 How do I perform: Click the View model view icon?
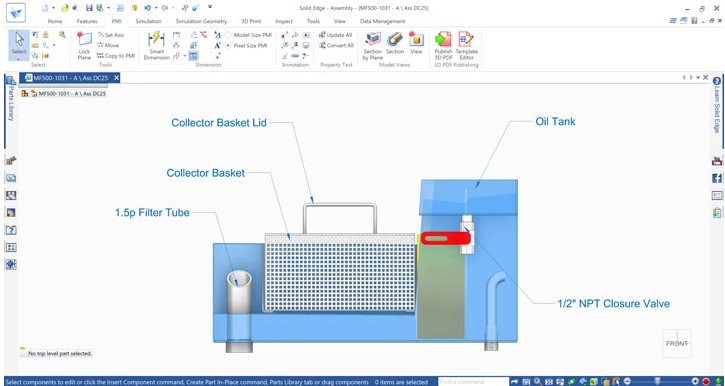tap(416, 43)
